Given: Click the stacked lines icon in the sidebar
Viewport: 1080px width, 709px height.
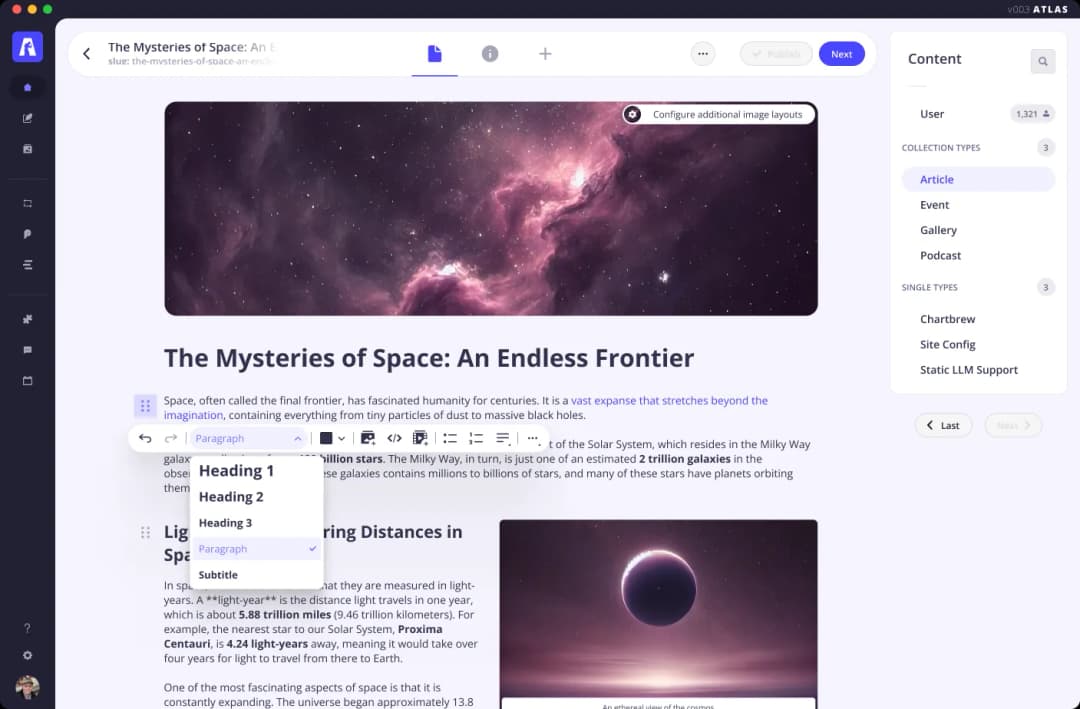Looking at the screenshot, I should click(28, 265).
